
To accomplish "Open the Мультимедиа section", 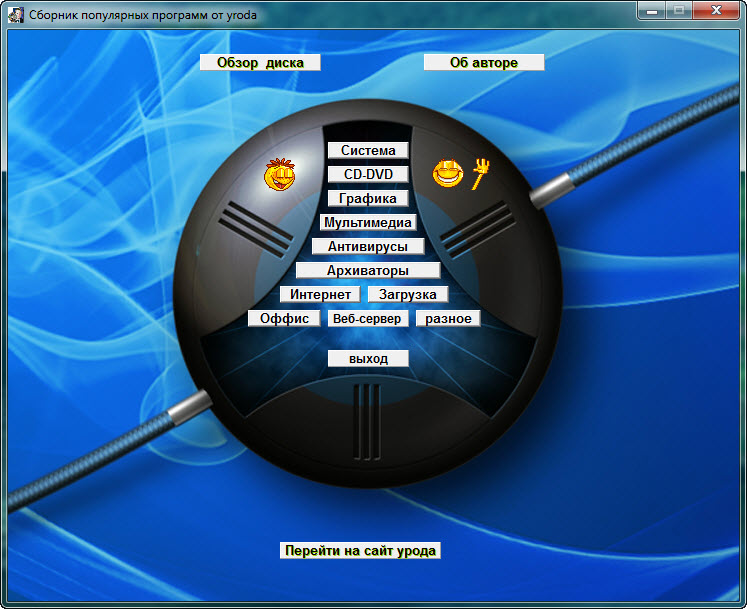I will tap(368, 222).
